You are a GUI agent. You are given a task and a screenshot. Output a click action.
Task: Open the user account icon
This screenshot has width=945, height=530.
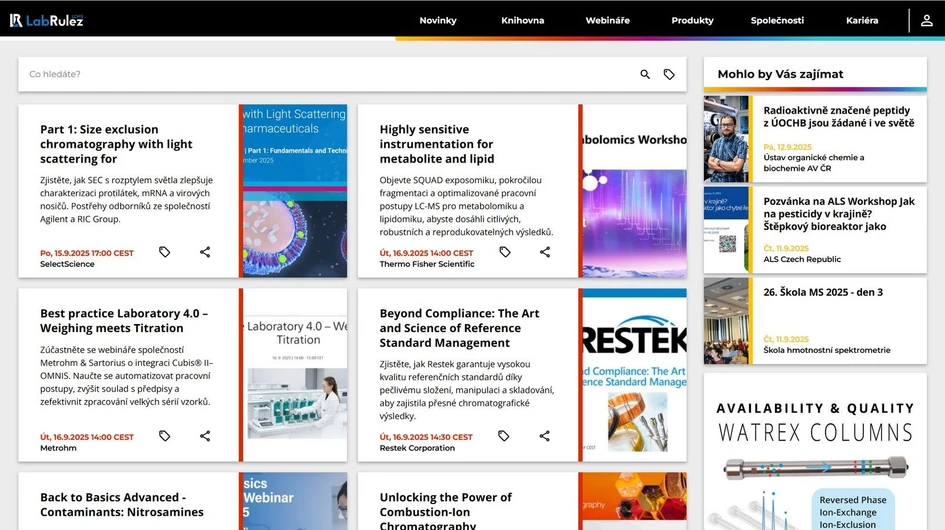pyautogui.click(x=926, y=21)
